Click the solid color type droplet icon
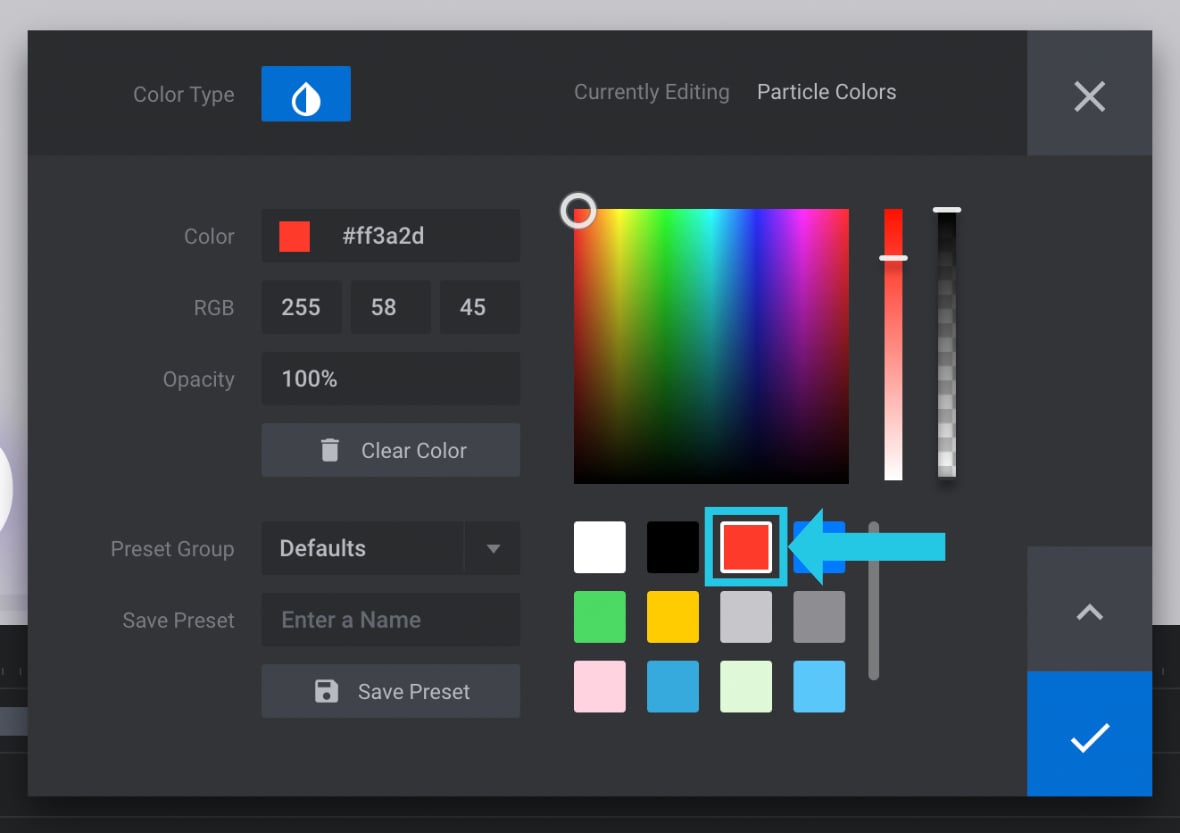Screen dimensions: 1180x833 pyautogui.click(x=306, y=94)
